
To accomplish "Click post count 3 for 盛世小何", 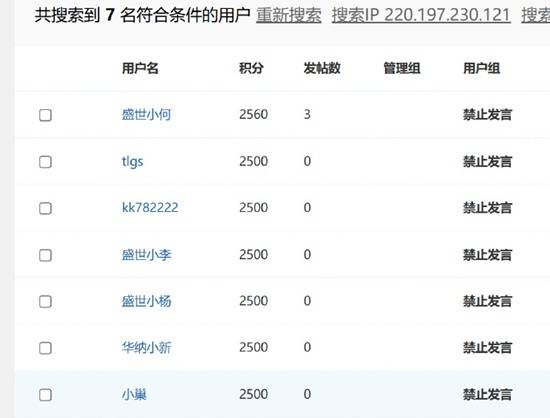I will pos(307,114).
